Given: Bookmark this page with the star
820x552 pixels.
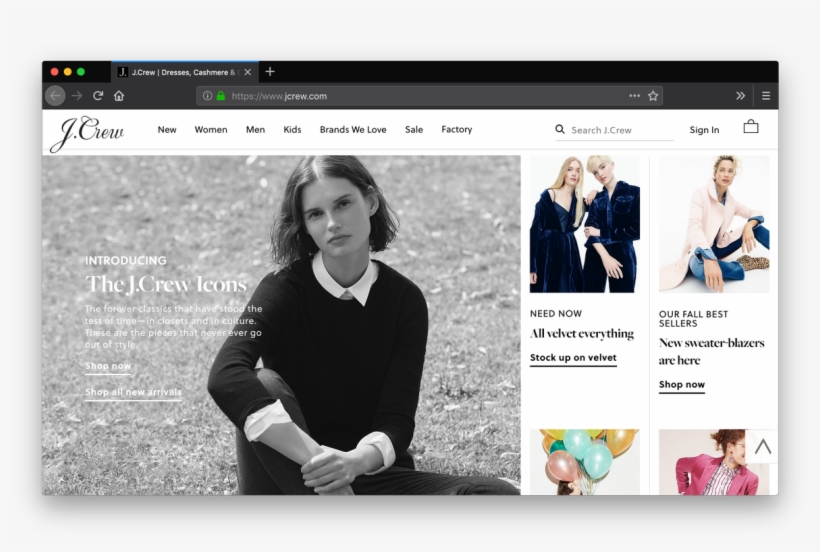Looking at the screenshot, I should 653,96.
